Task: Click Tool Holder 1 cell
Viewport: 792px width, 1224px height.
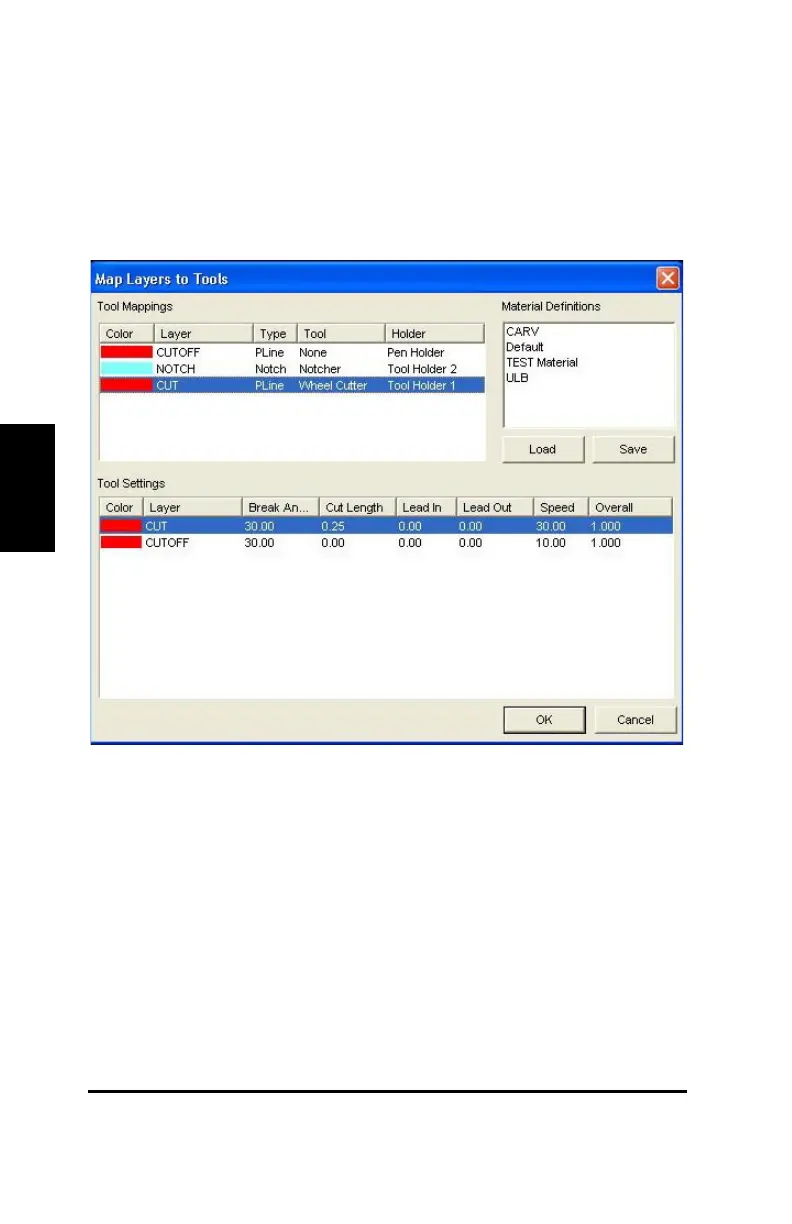Action: click(422, 385)
